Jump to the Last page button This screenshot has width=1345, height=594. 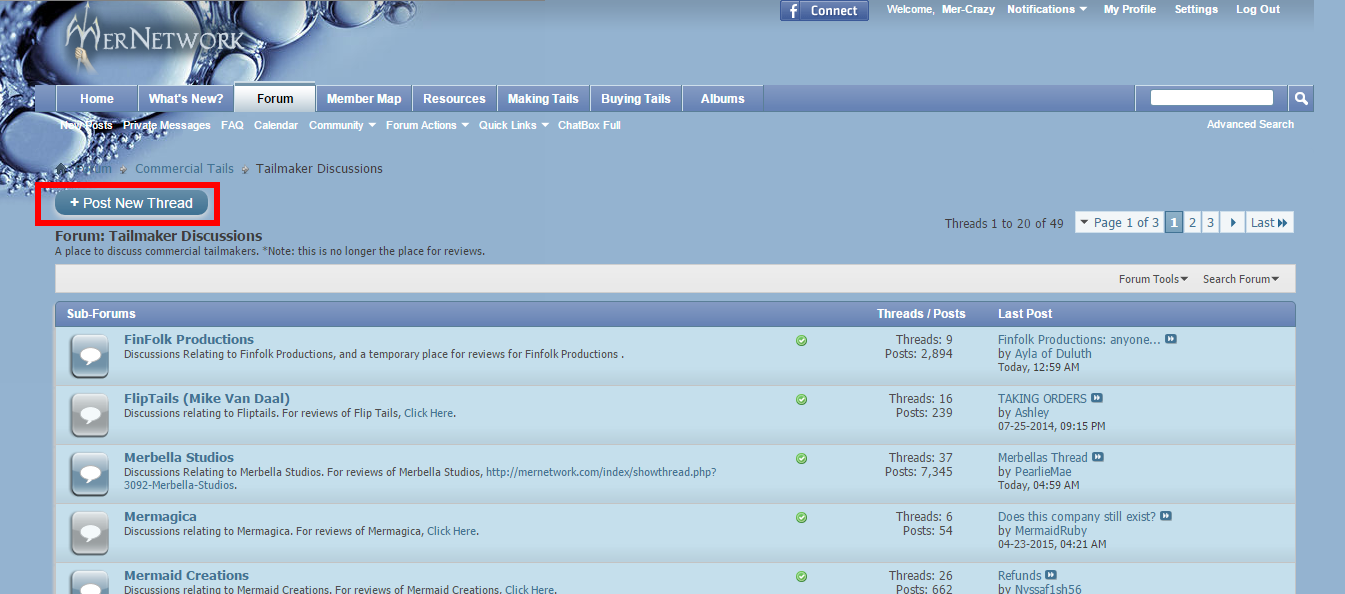[x=1269, y=222]
